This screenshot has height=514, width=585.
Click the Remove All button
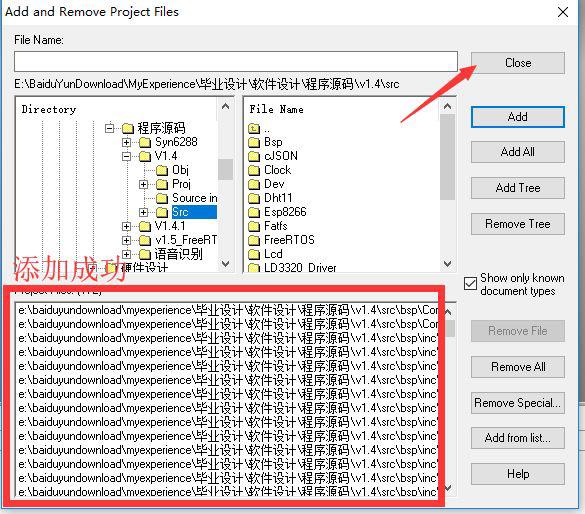point(518,367)
